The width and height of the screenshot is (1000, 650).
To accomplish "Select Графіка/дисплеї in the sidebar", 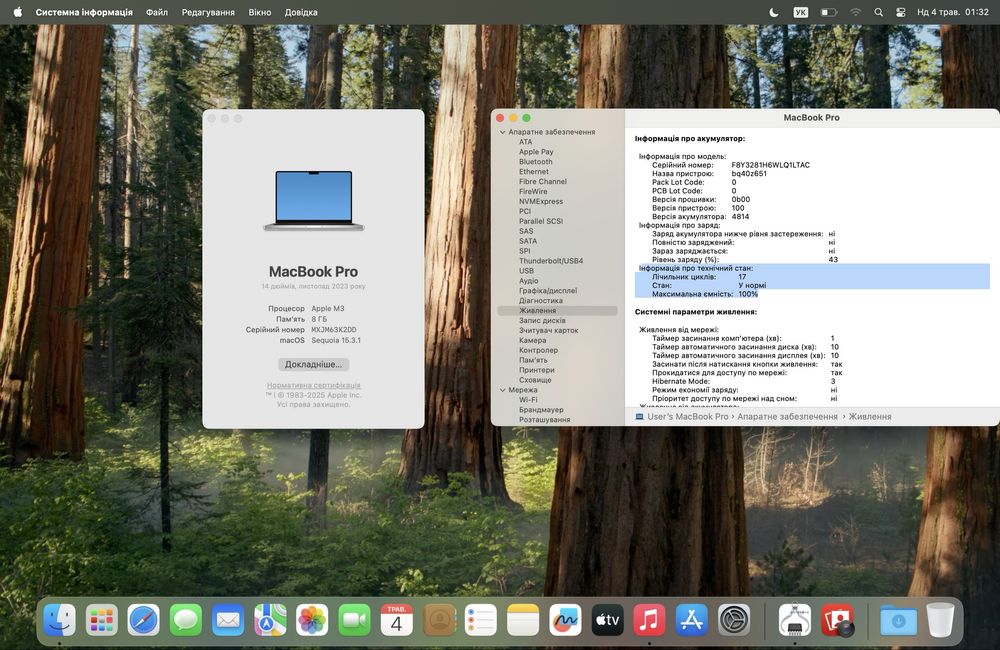I will tap(548, 291).
